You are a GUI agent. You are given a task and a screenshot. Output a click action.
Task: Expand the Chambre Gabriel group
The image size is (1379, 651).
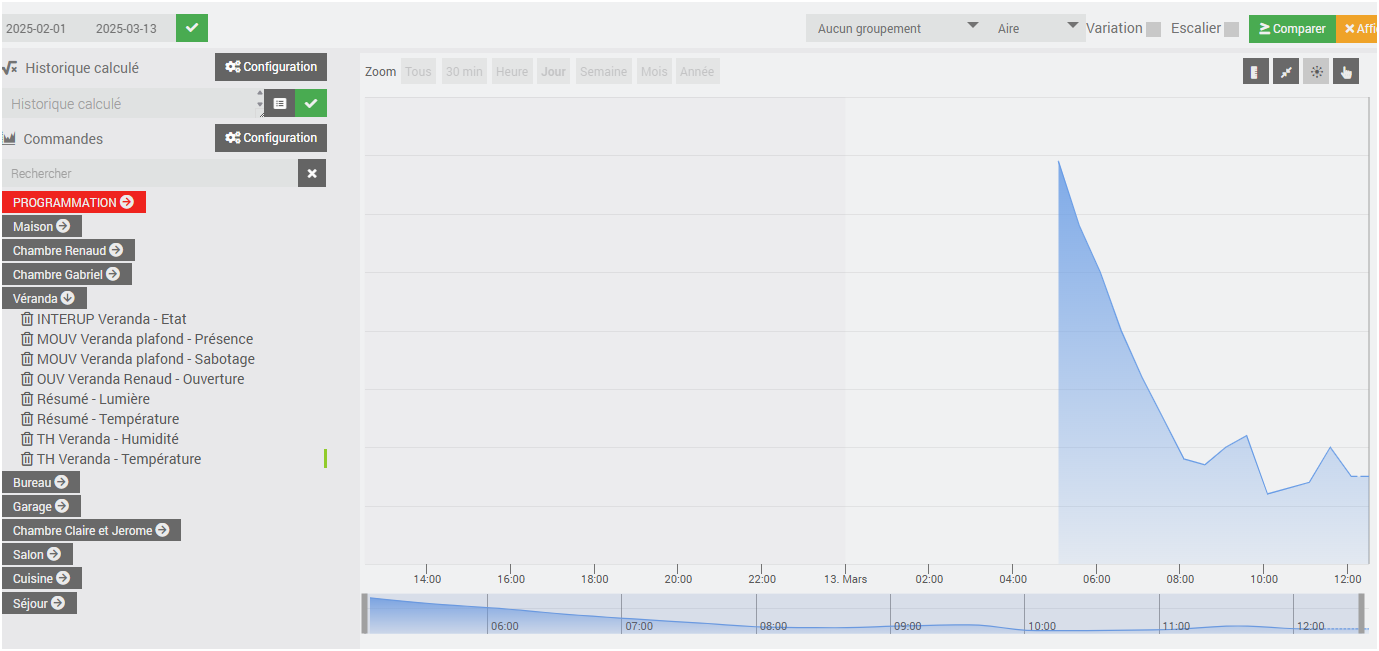click(67, 274)
